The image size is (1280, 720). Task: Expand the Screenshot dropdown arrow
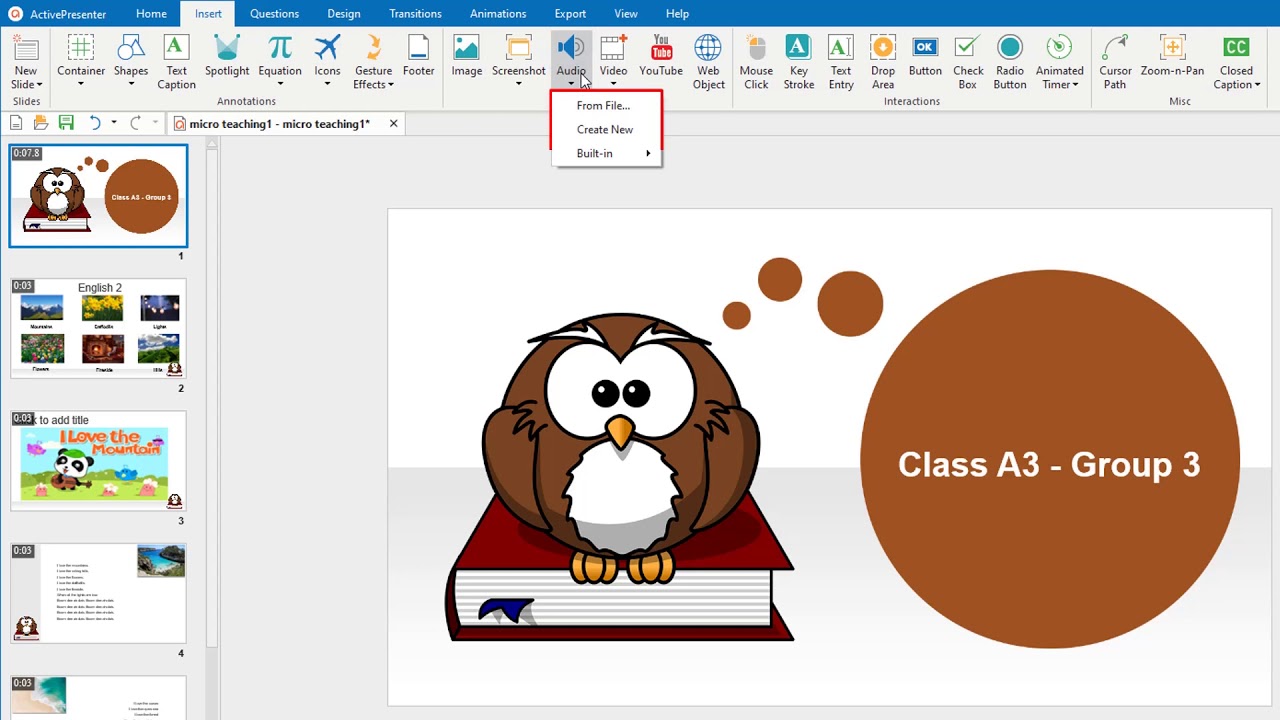[x=518, y=84]
